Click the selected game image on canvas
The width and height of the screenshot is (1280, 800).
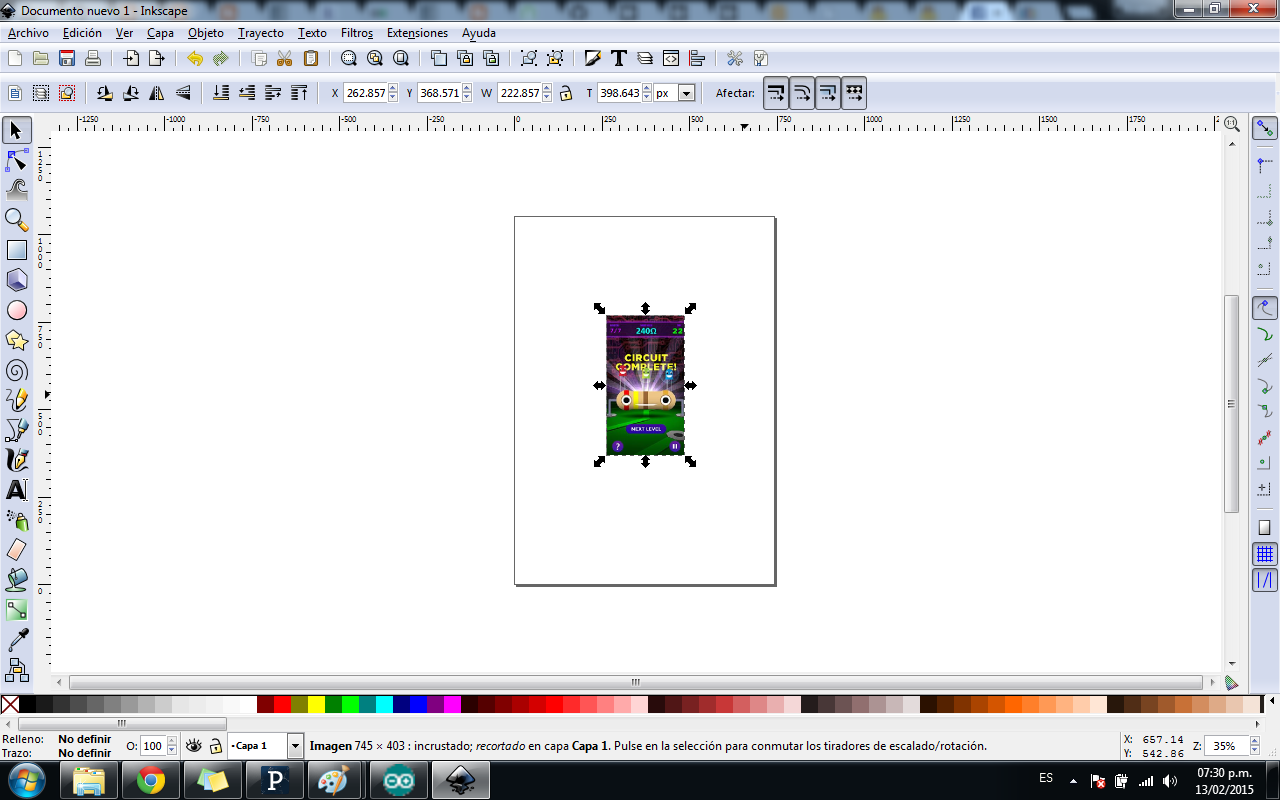pos(645,385)
